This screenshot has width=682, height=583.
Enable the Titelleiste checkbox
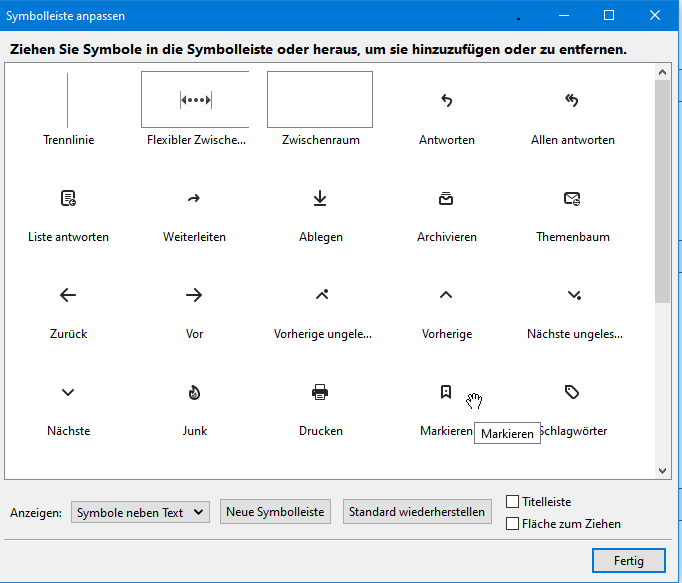click(512, 502)
